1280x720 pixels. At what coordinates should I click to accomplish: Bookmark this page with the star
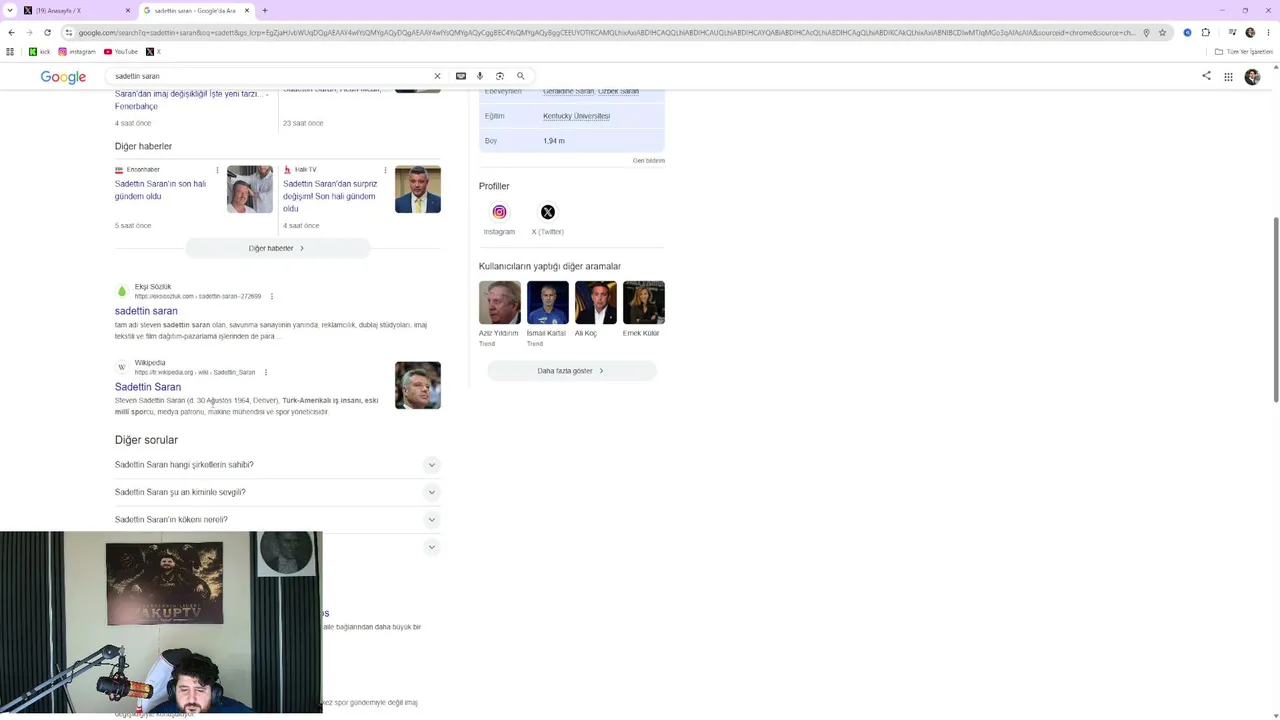pos(1162,32)
